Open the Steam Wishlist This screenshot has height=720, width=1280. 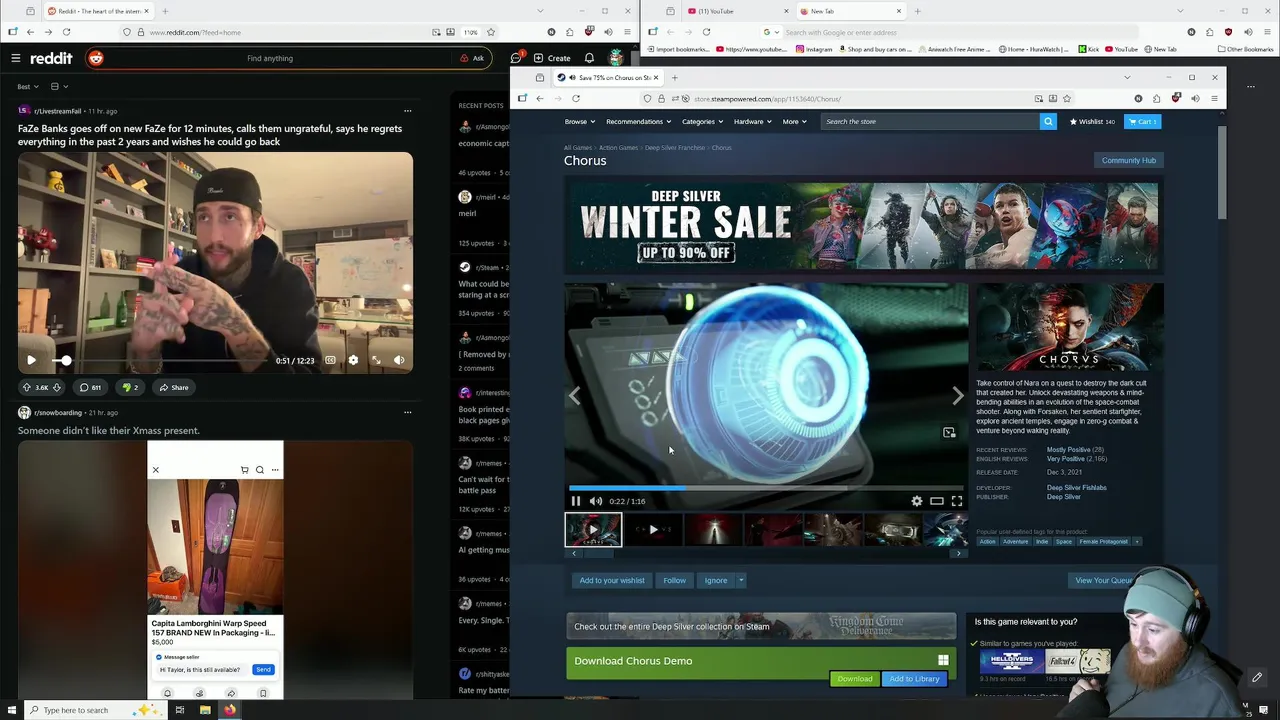coord(1092,121)
